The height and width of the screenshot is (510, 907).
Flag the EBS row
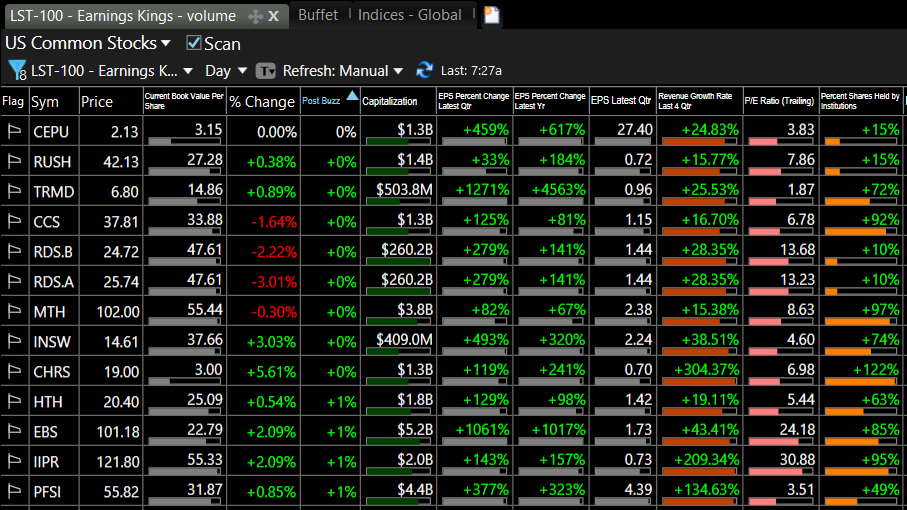14,432
